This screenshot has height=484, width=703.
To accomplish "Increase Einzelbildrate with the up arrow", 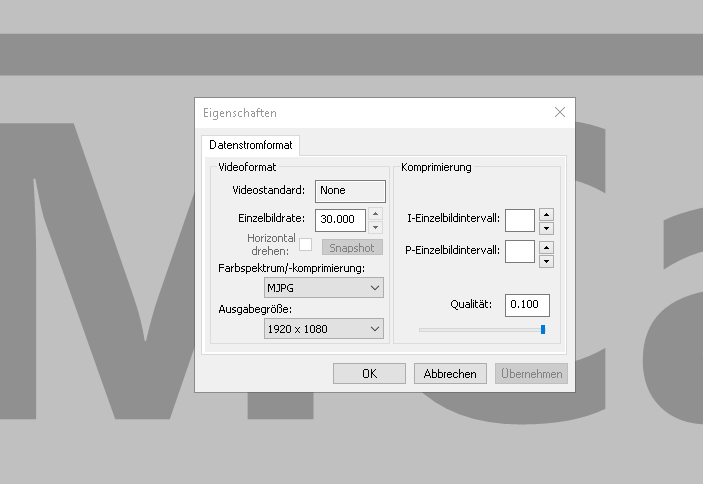I will [x=375, y=214].
